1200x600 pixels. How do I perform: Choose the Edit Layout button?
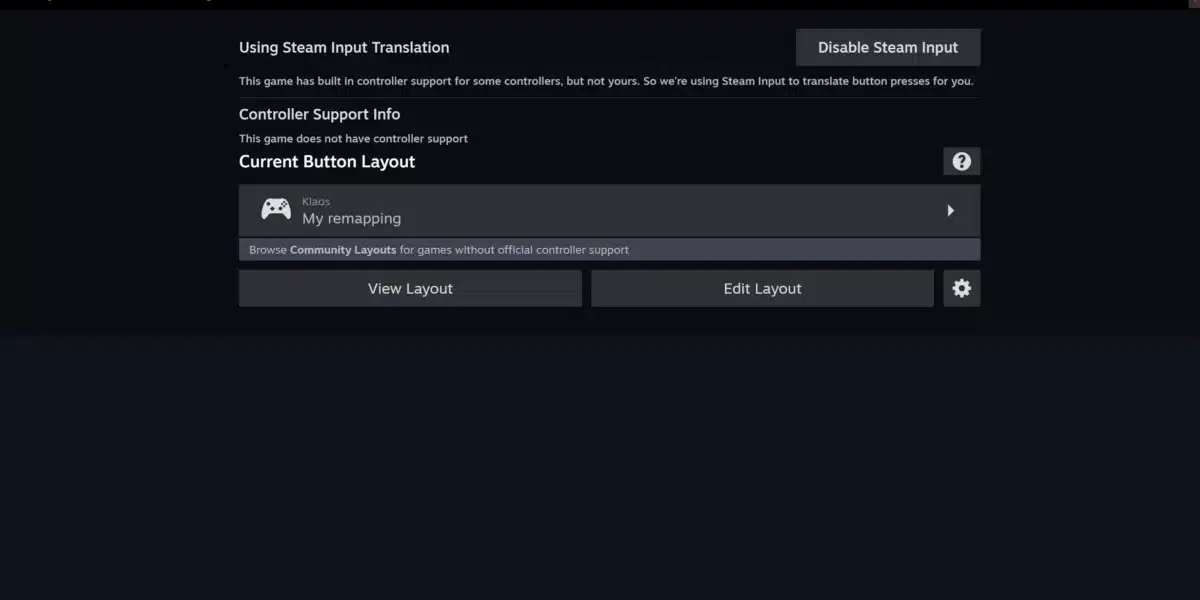(762, 288)
